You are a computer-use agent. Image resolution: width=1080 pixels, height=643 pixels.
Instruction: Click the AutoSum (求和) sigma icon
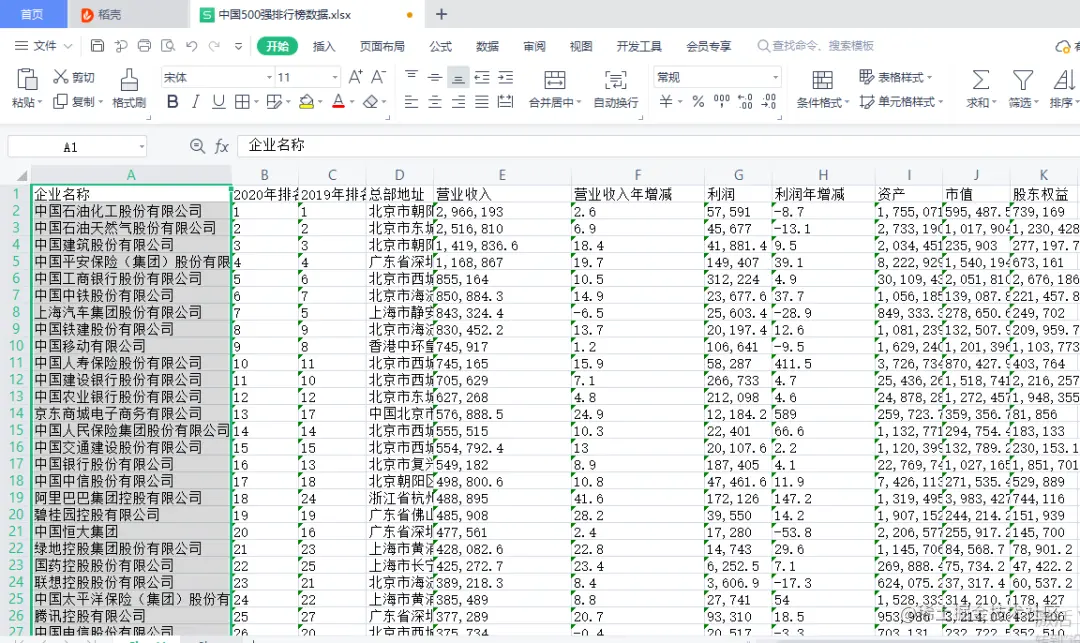coord(980,80)
